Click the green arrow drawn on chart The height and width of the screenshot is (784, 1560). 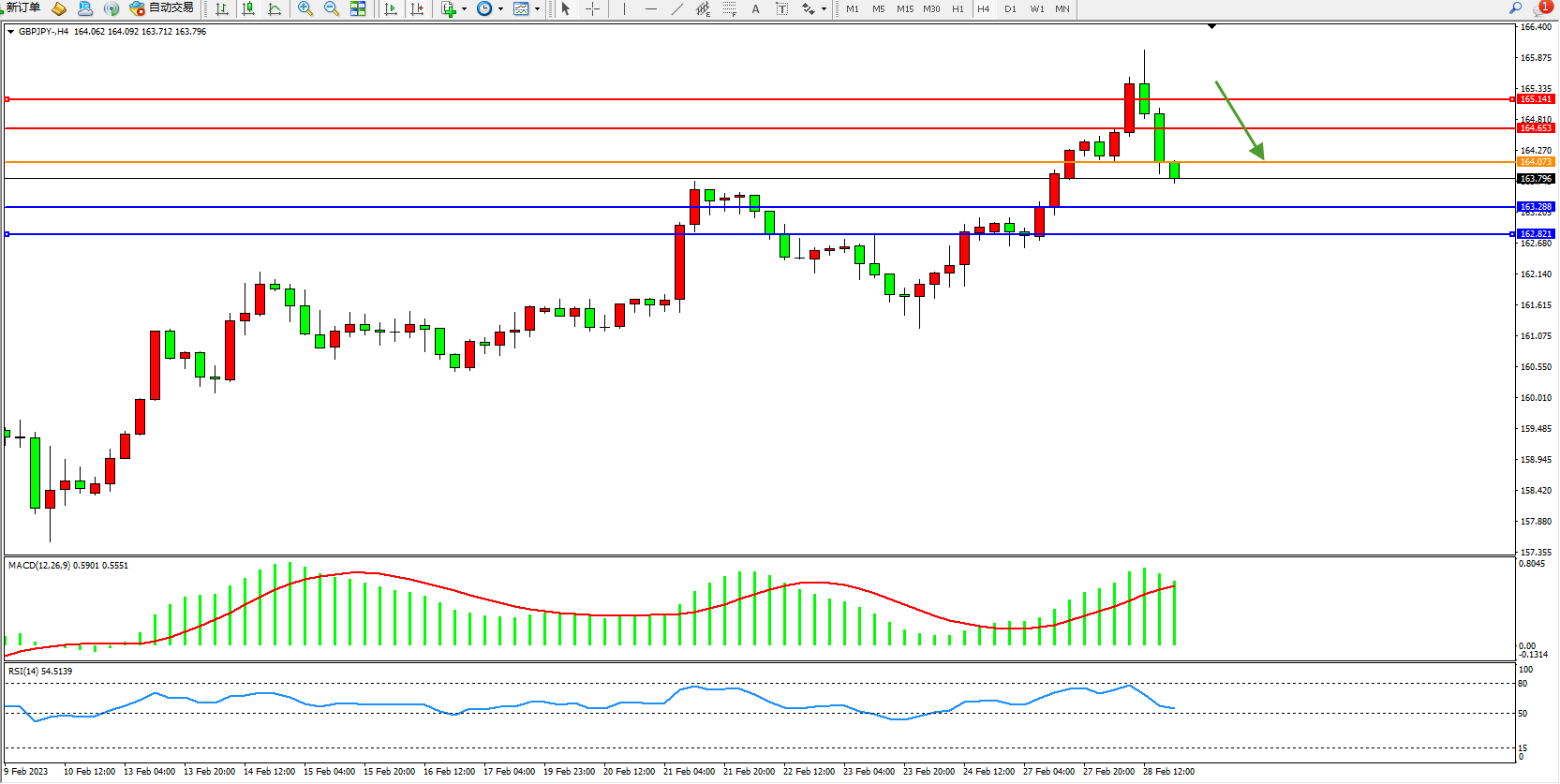1239,119
